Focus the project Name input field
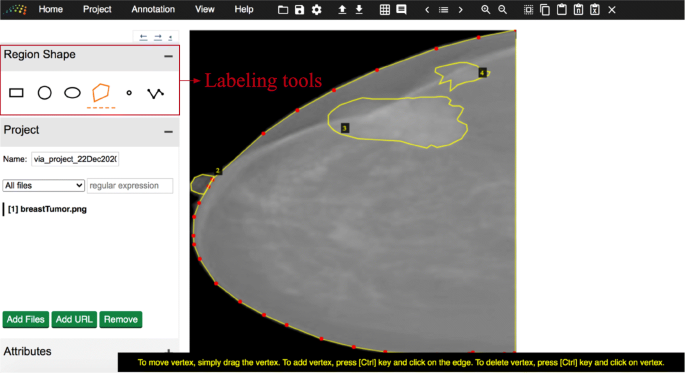685x373 pixels. [x=75, y=159]
